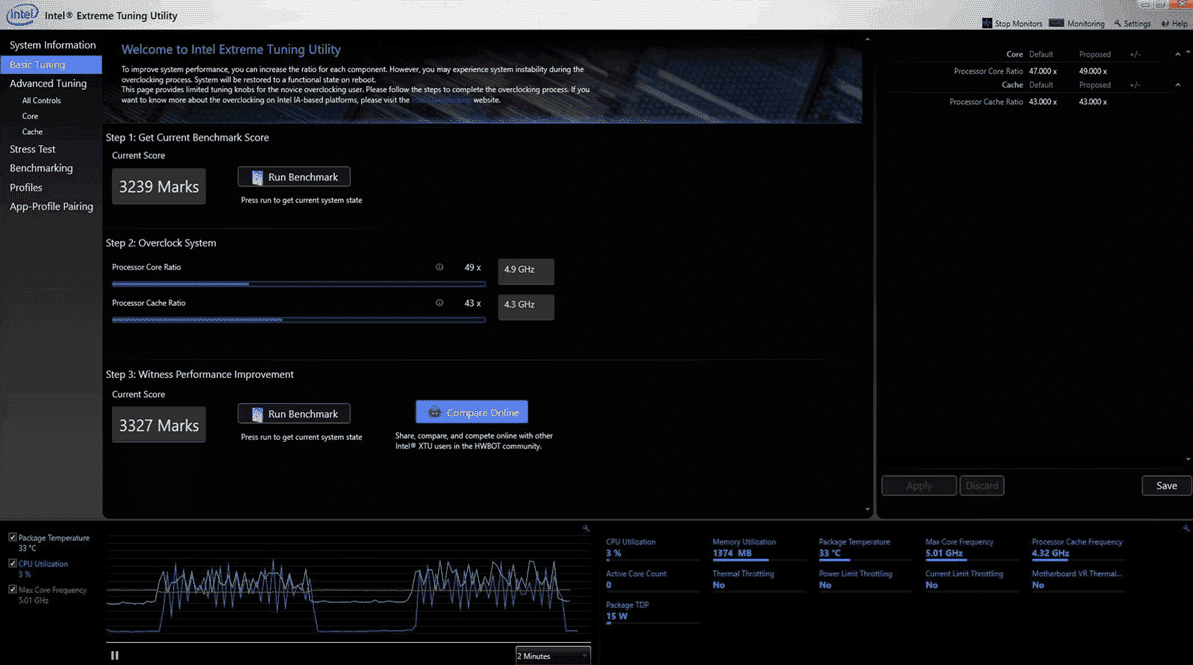Click the Processor Cache Ratio slider
1193x665 pixels.
[x=298, y=320]
